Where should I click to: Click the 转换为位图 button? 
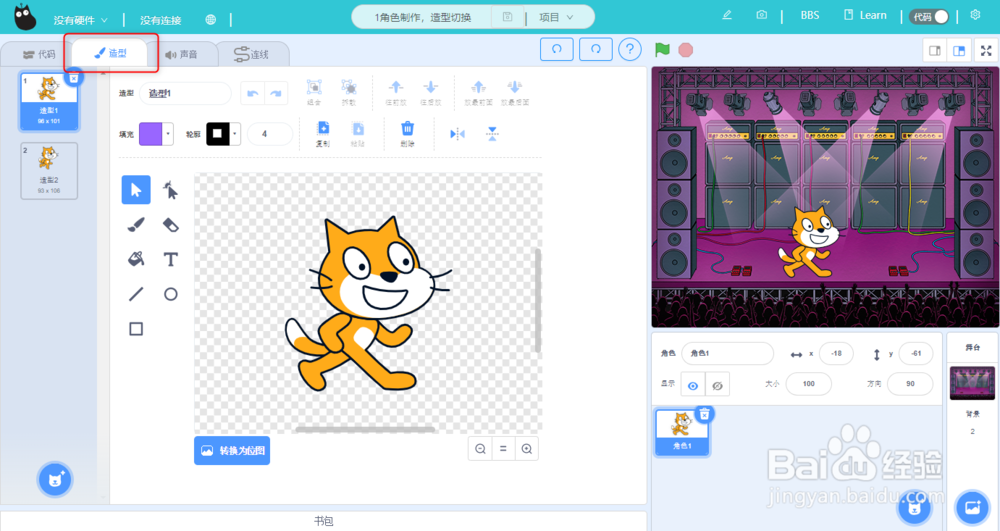click(x=232, y=451)
